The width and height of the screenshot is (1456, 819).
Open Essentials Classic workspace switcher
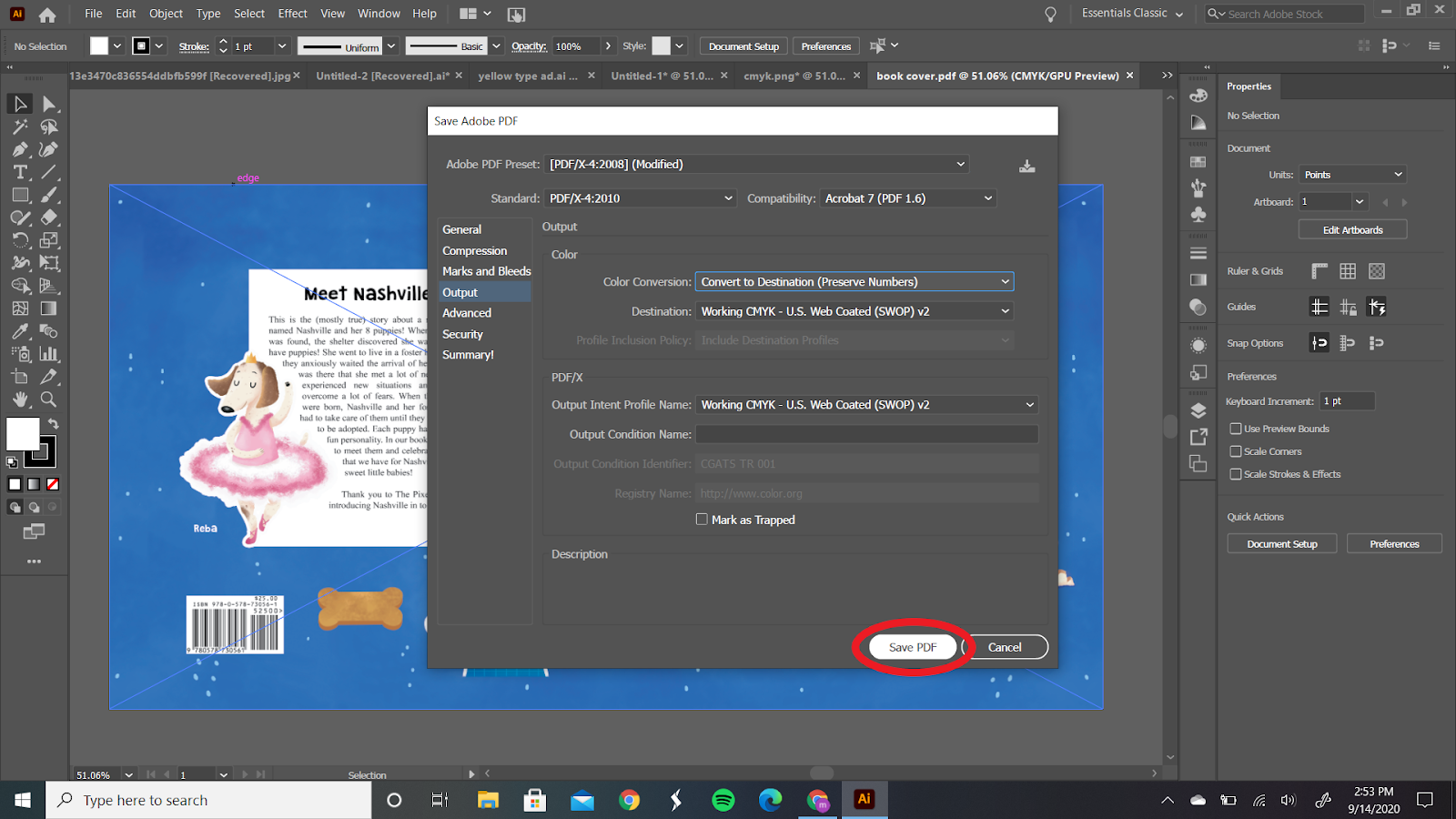pyautogui.click(x=1132, y=14)
